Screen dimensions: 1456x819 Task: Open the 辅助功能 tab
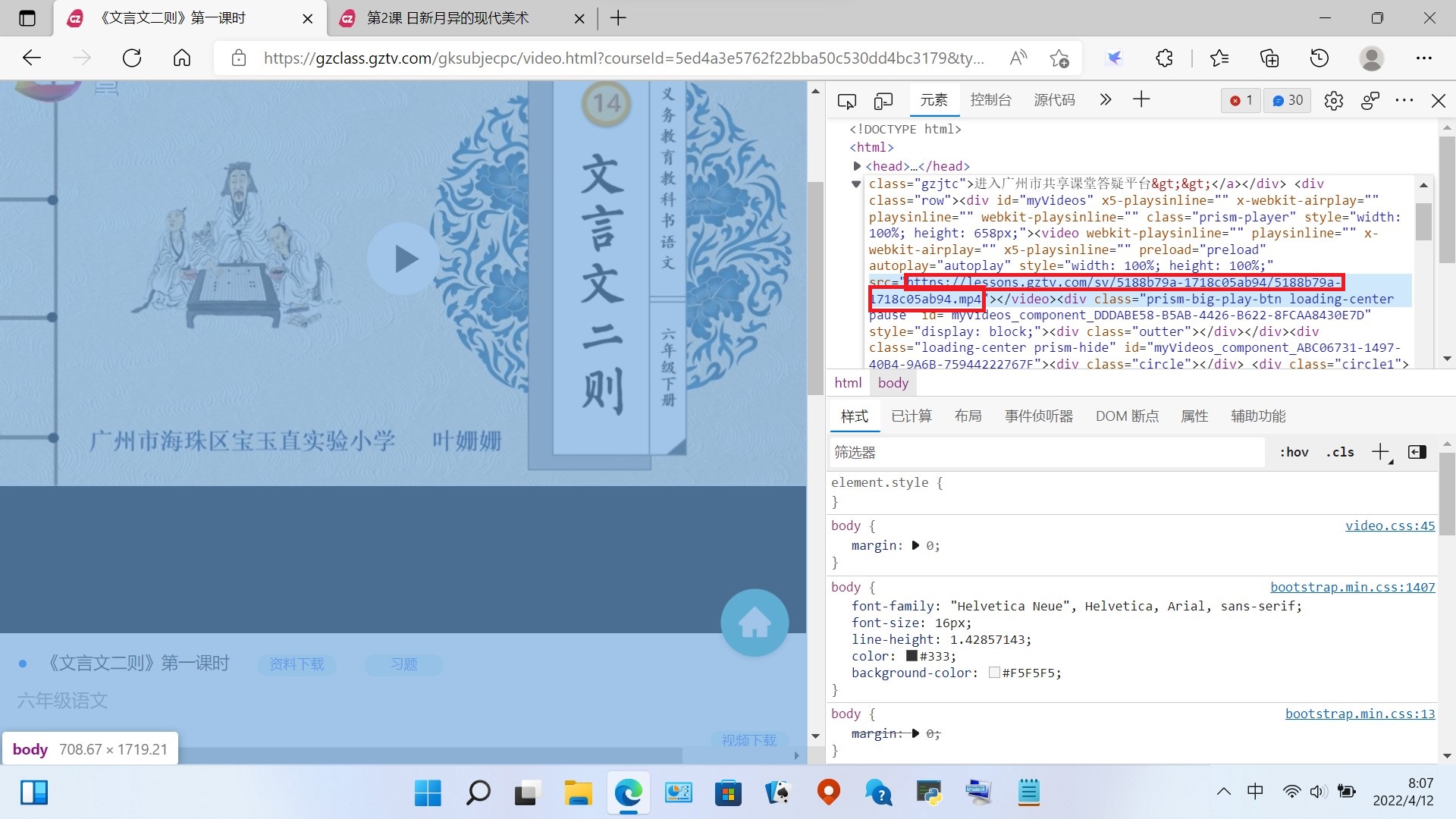1258,416
